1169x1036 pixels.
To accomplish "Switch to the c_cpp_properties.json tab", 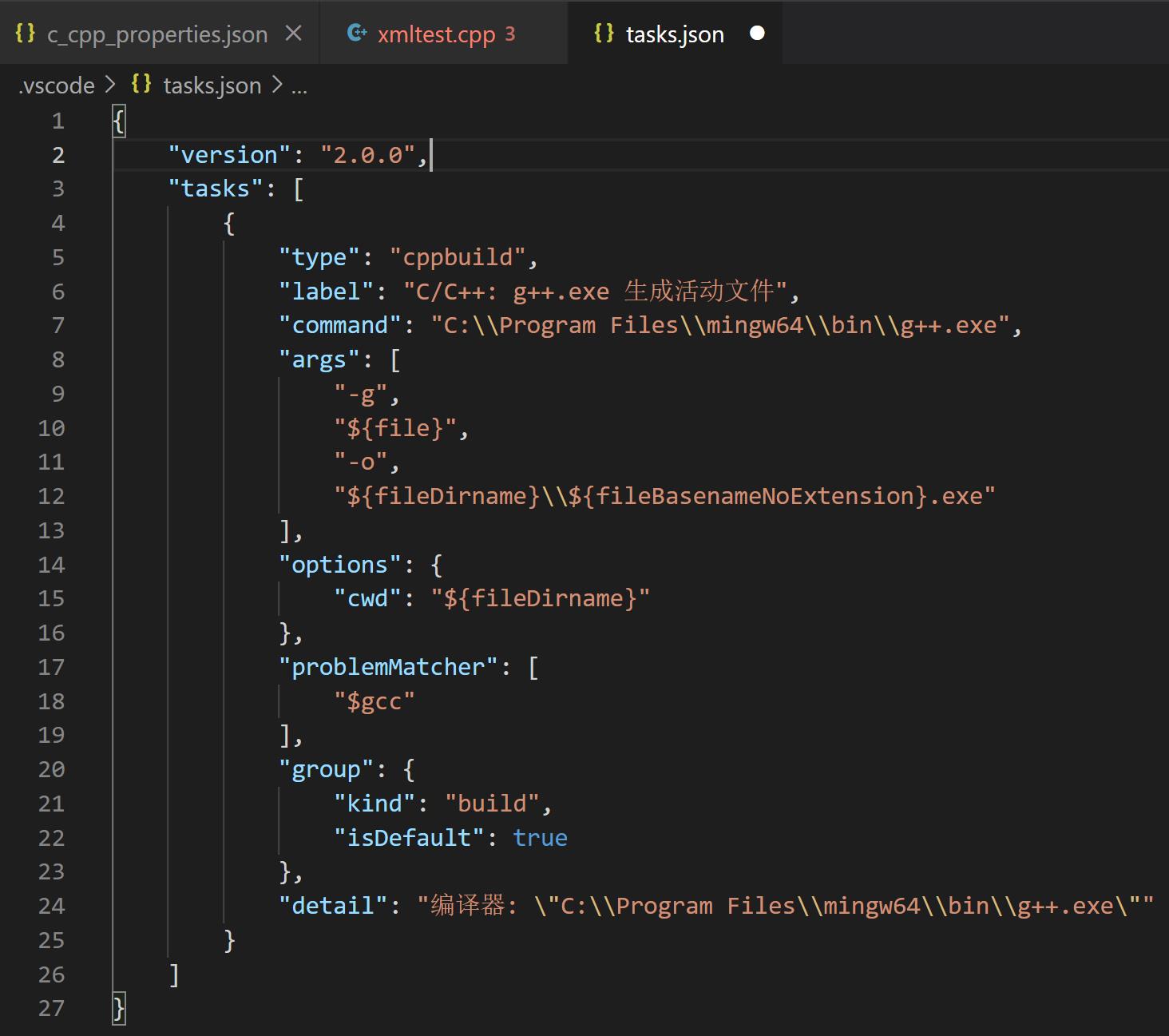I will pyautogui.click(x=159, y=34).
